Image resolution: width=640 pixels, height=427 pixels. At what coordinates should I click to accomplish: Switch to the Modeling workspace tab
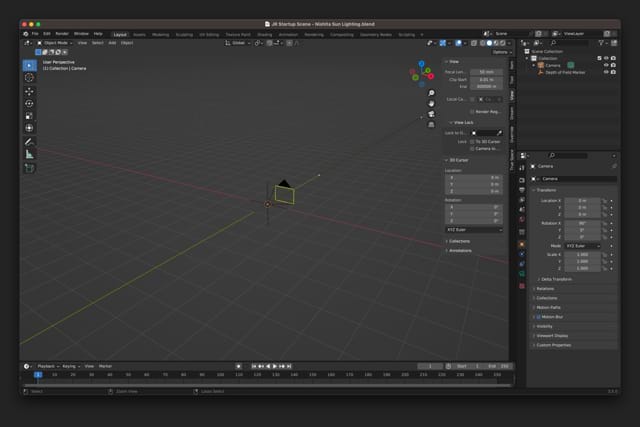(160, 33)
